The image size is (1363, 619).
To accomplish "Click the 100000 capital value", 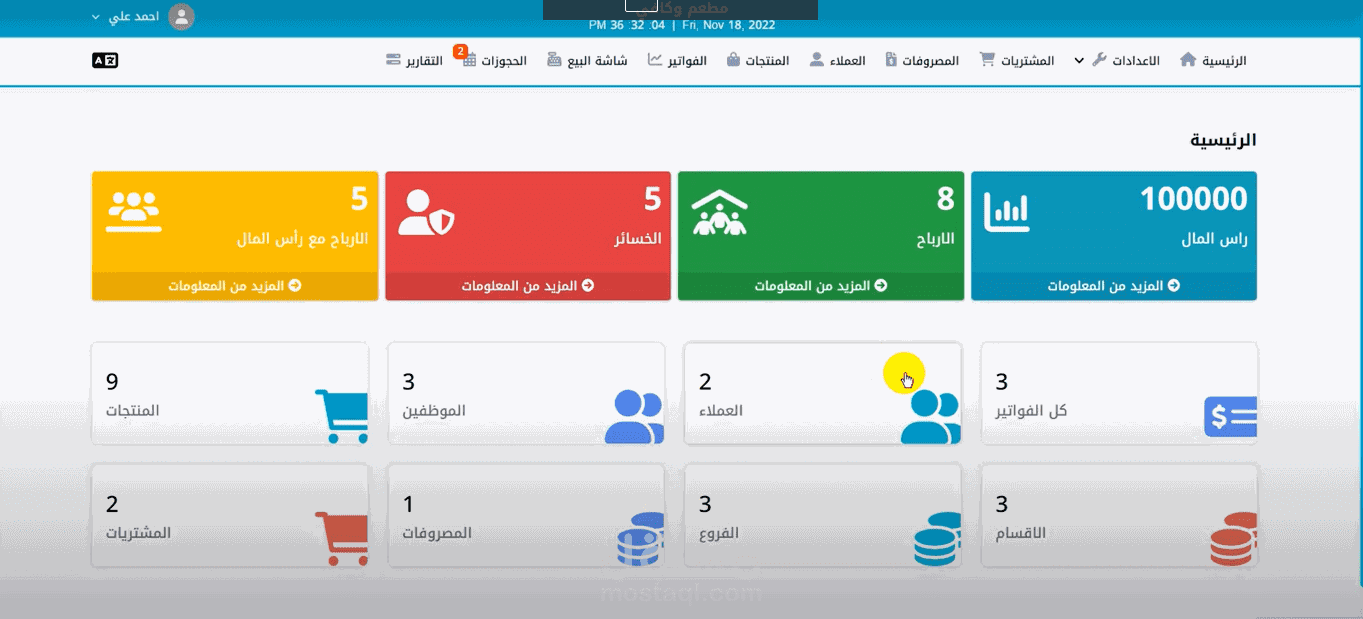I will point(1193,200).
